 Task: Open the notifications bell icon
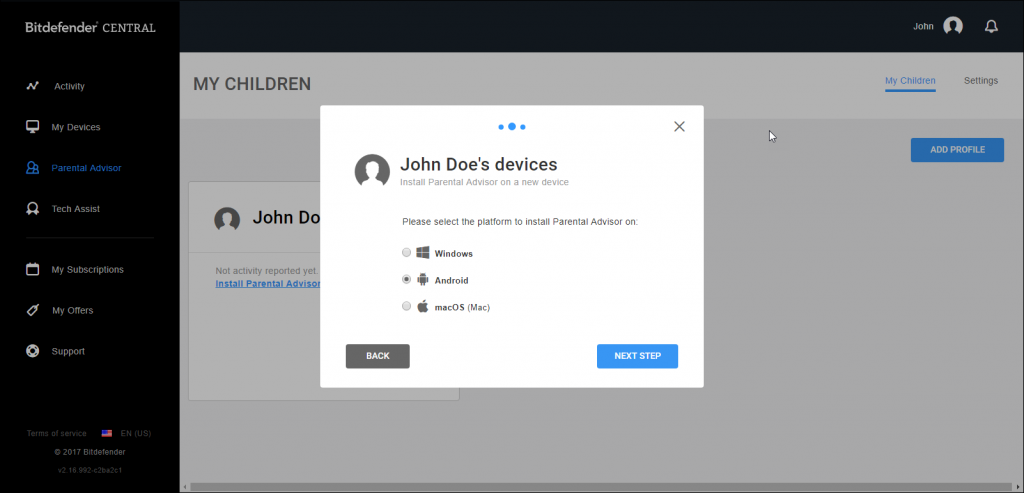tap(991, 26)
